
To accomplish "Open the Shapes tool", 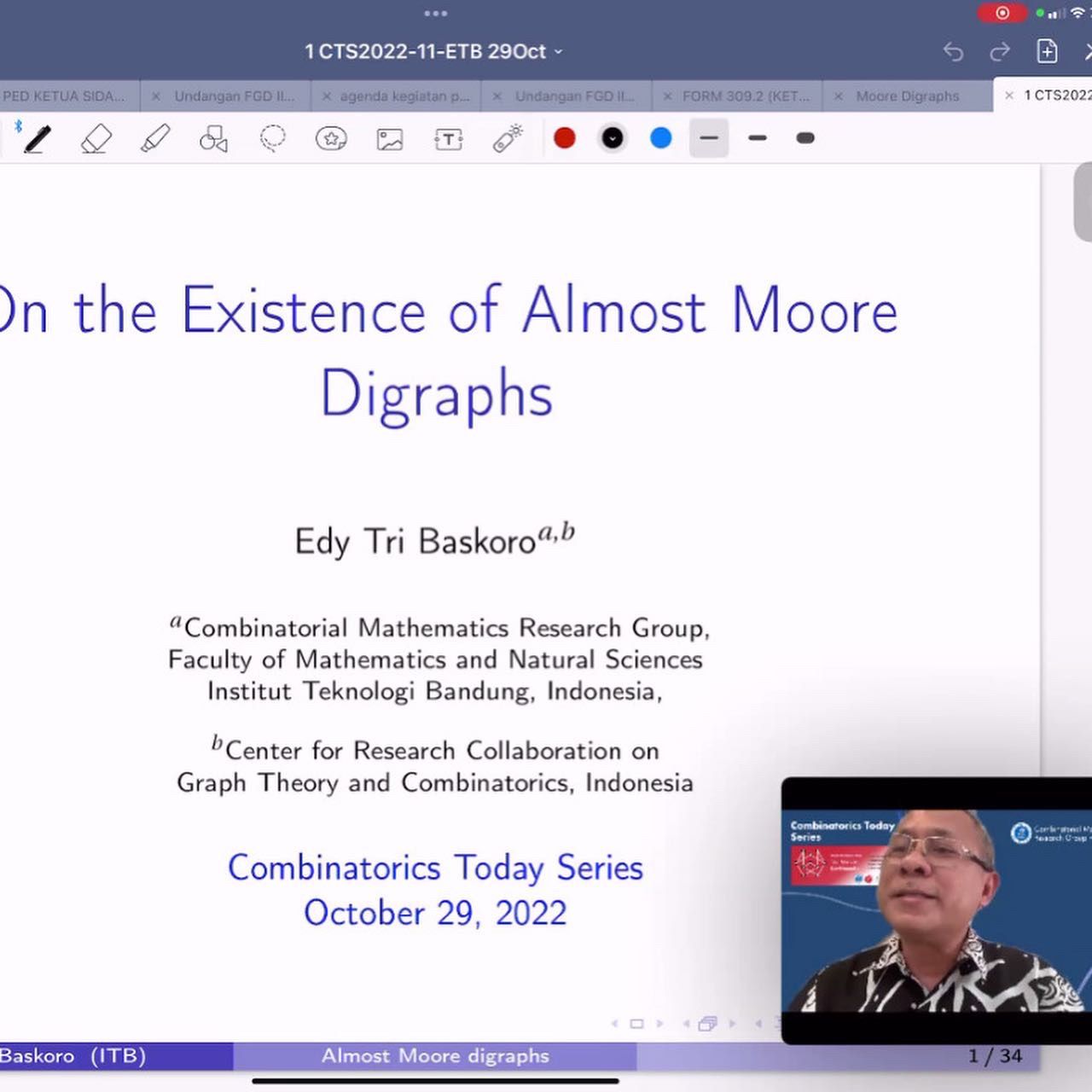I will point(214,138).
